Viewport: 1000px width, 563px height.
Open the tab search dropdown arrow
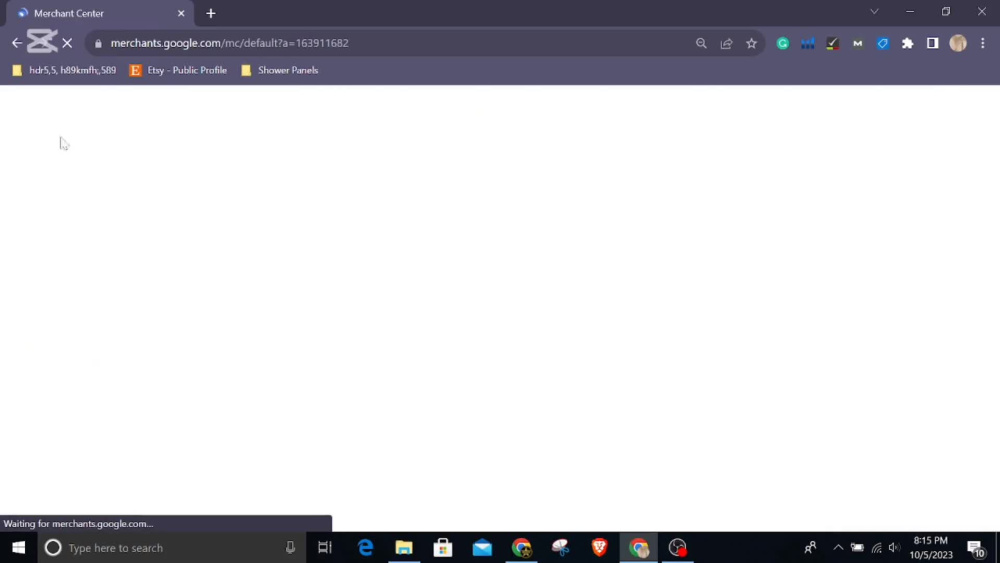(874, 11)
